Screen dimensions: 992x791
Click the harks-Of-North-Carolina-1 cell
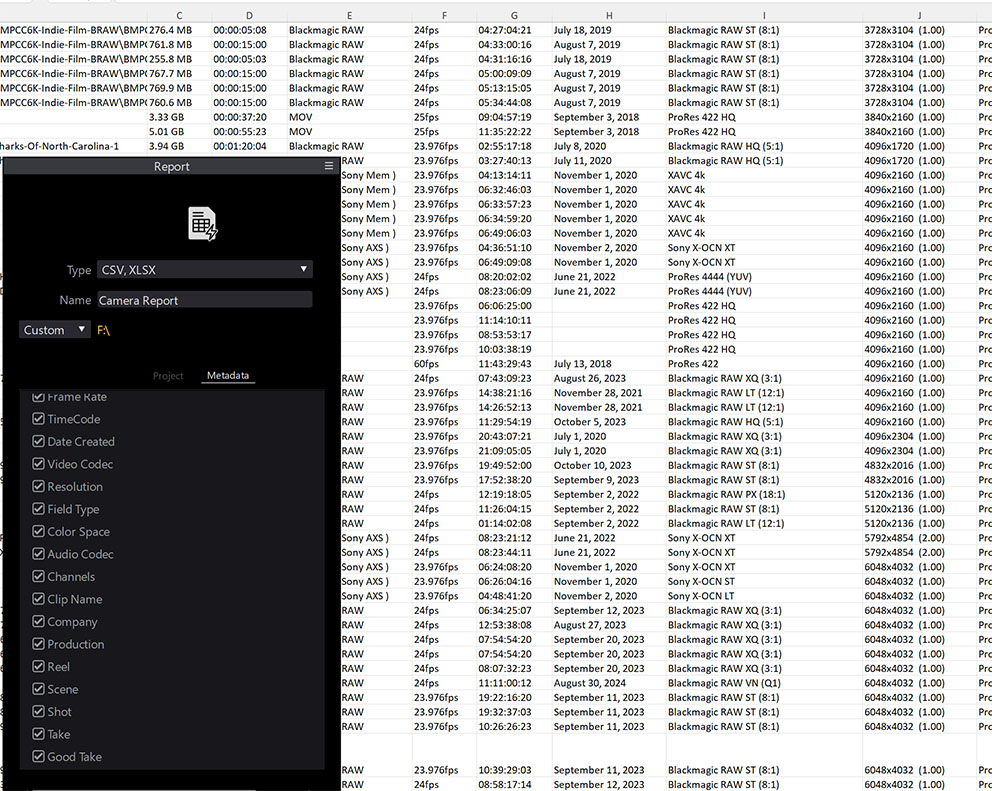click(73, 146)
